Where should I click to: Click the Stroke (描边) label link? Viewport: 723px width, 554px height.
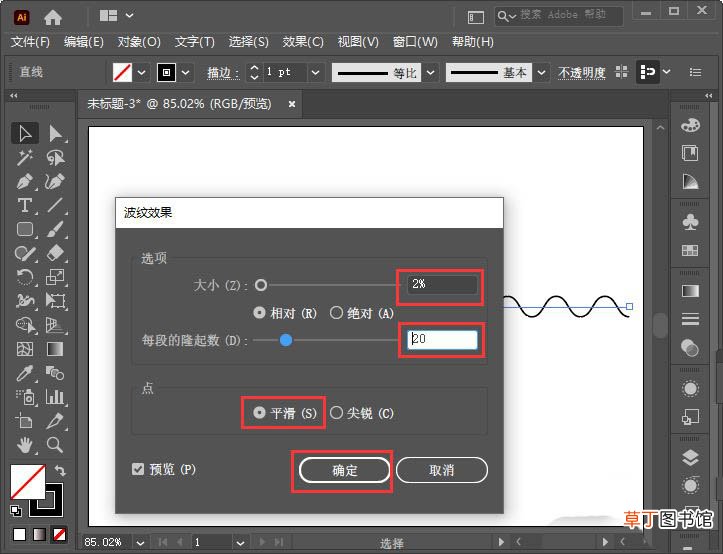pyautogui.click(x=223, y=73)
